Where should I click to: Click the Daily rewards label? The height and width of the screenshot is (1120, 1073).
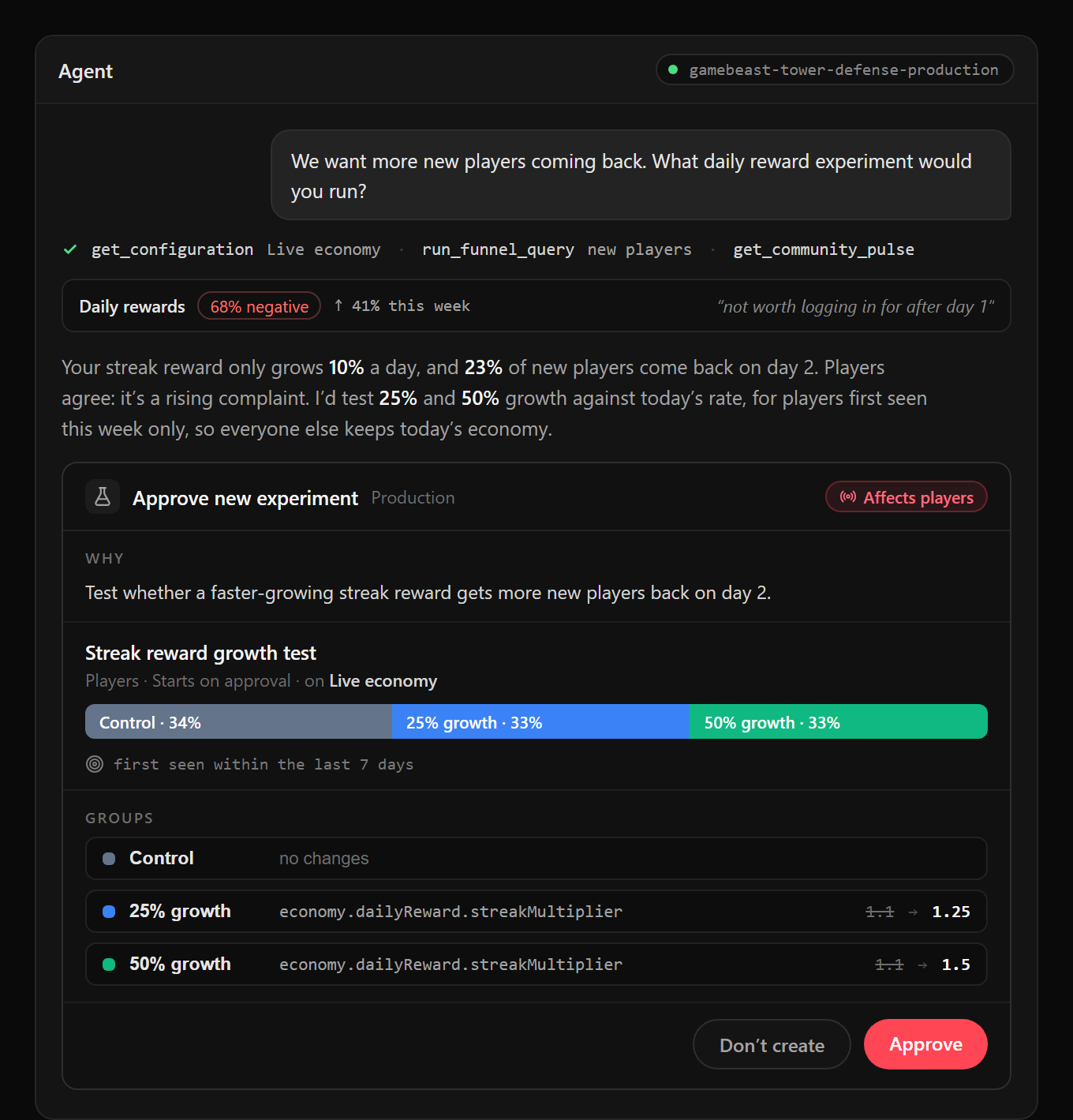tap(132, 306)
